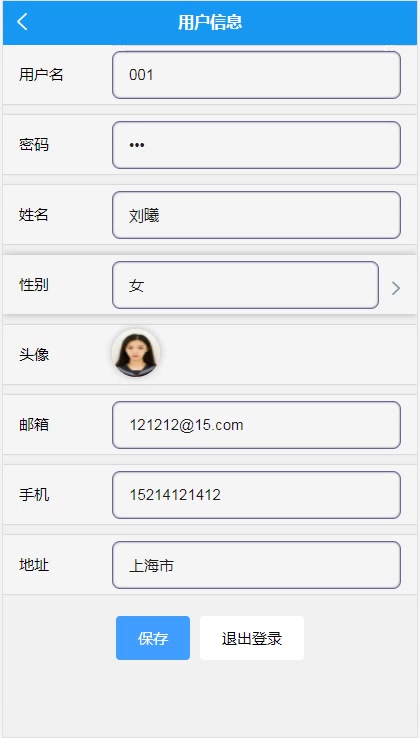The height and width of the screenshot is (738, 420).
Task: Tap the user avatar photo
Action: pos(136,353)
